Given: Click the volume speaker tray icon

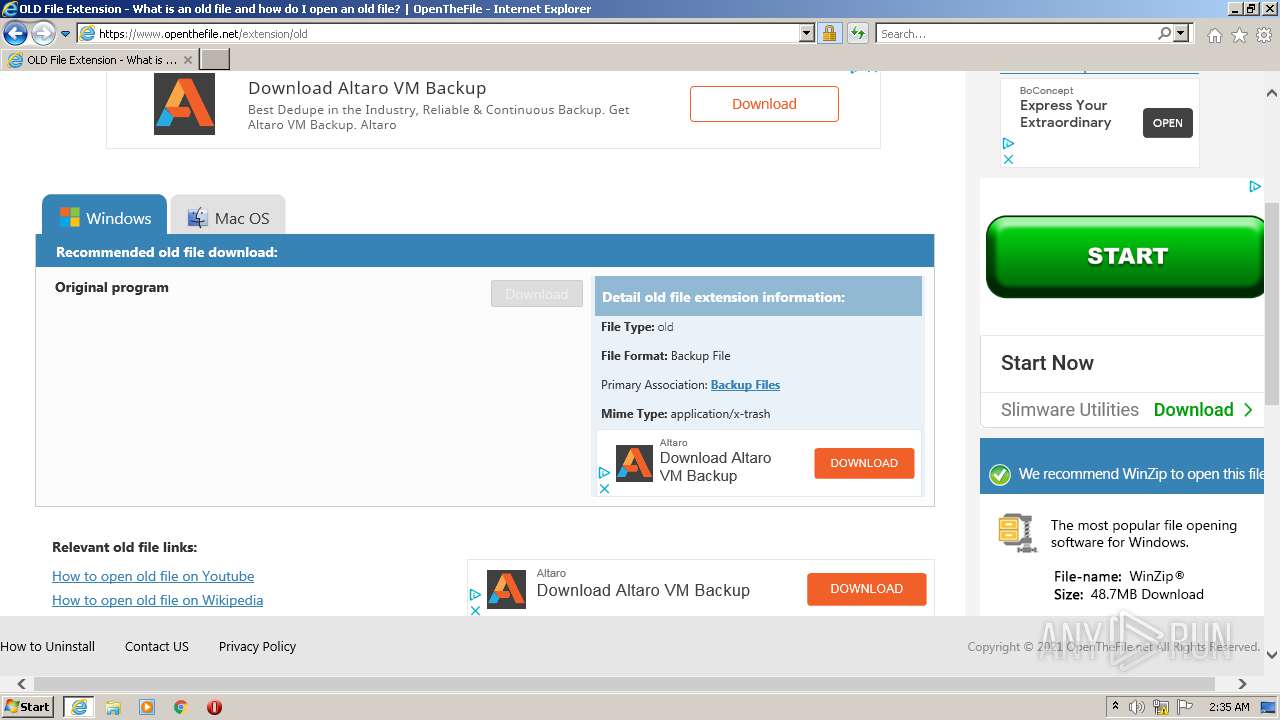Looking at the screenshot, I should pos(1137,707).
